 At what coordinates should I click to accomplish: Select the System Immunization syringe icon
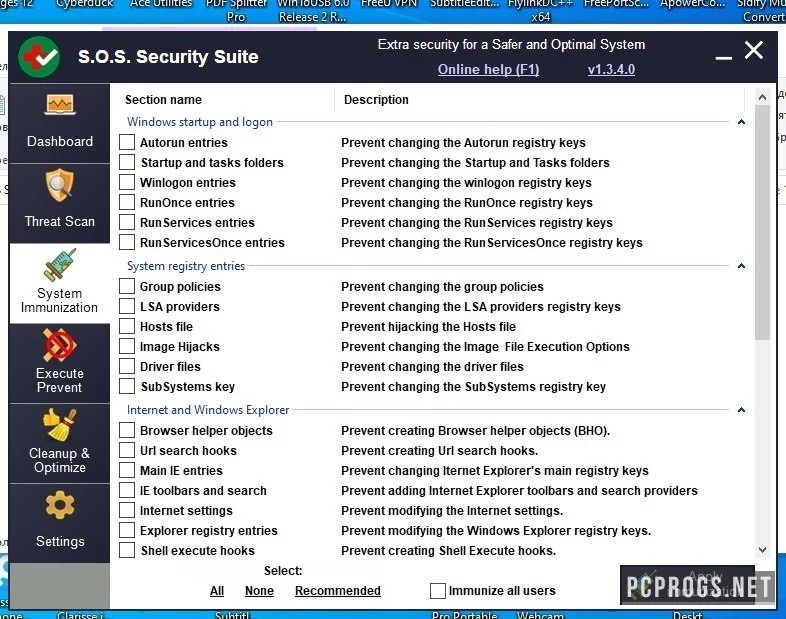pos(60,264)
